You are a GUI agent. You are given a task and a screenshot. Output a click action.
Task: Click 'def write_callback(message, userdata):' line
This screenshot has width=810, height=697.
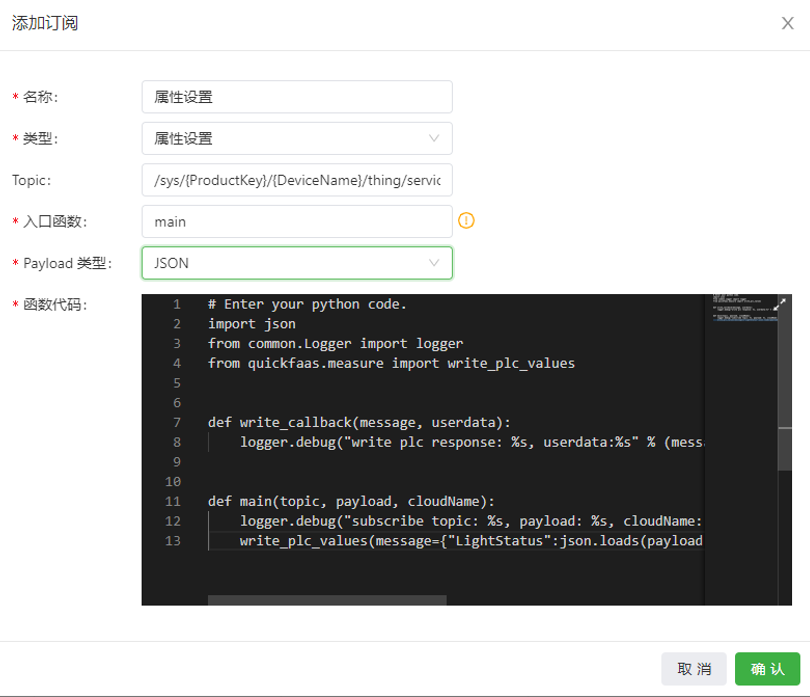point(360,423)
